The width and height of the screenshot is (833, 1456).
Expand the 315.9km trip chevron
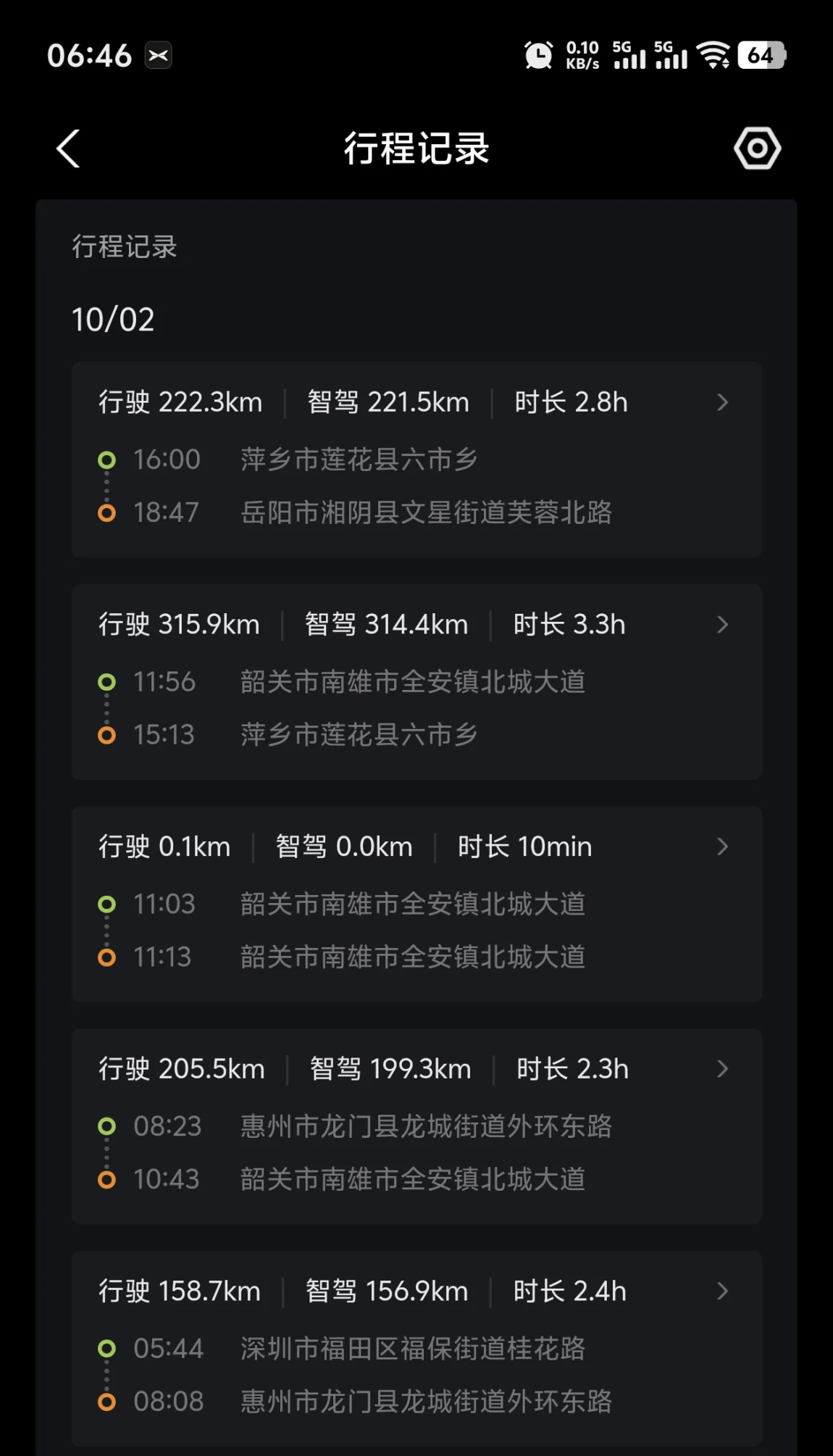click(x=721, y=625)
